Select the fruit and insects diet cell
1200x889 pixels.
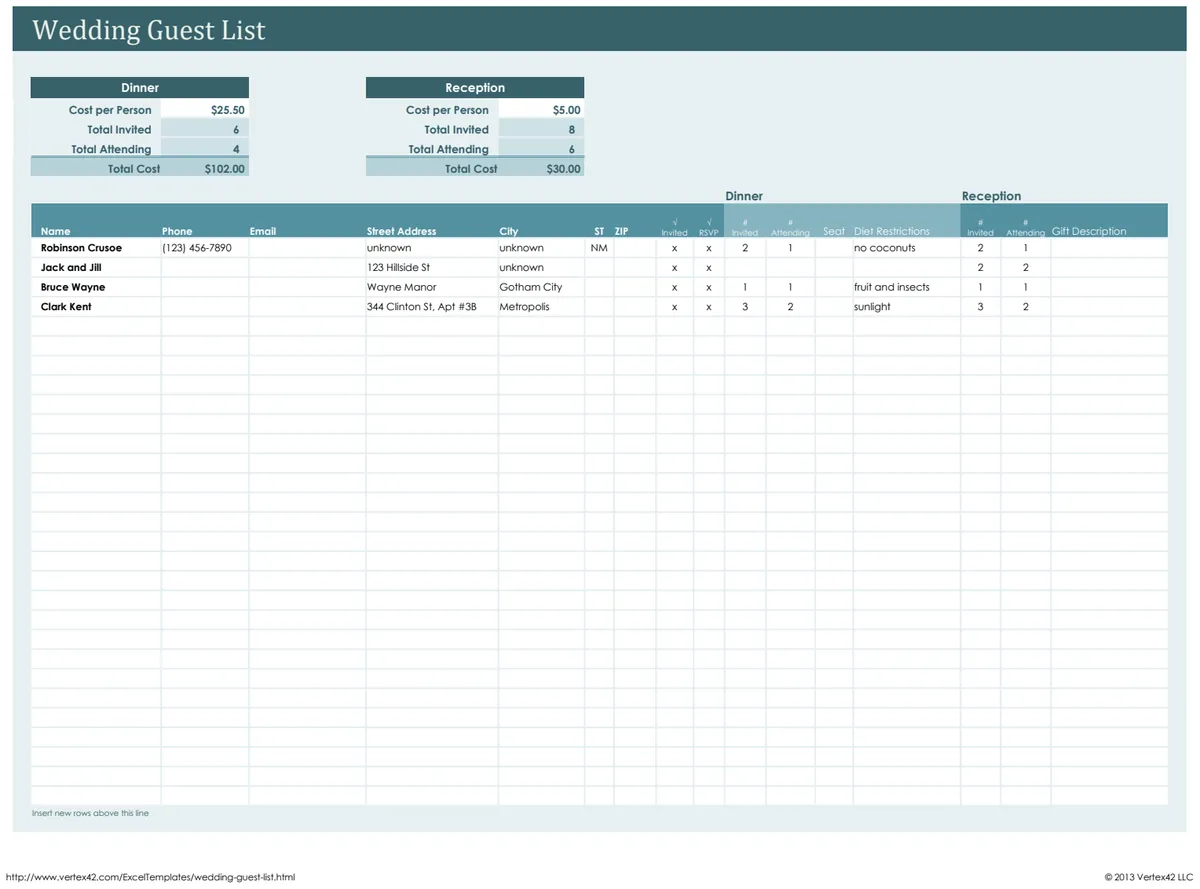(906, 287)
